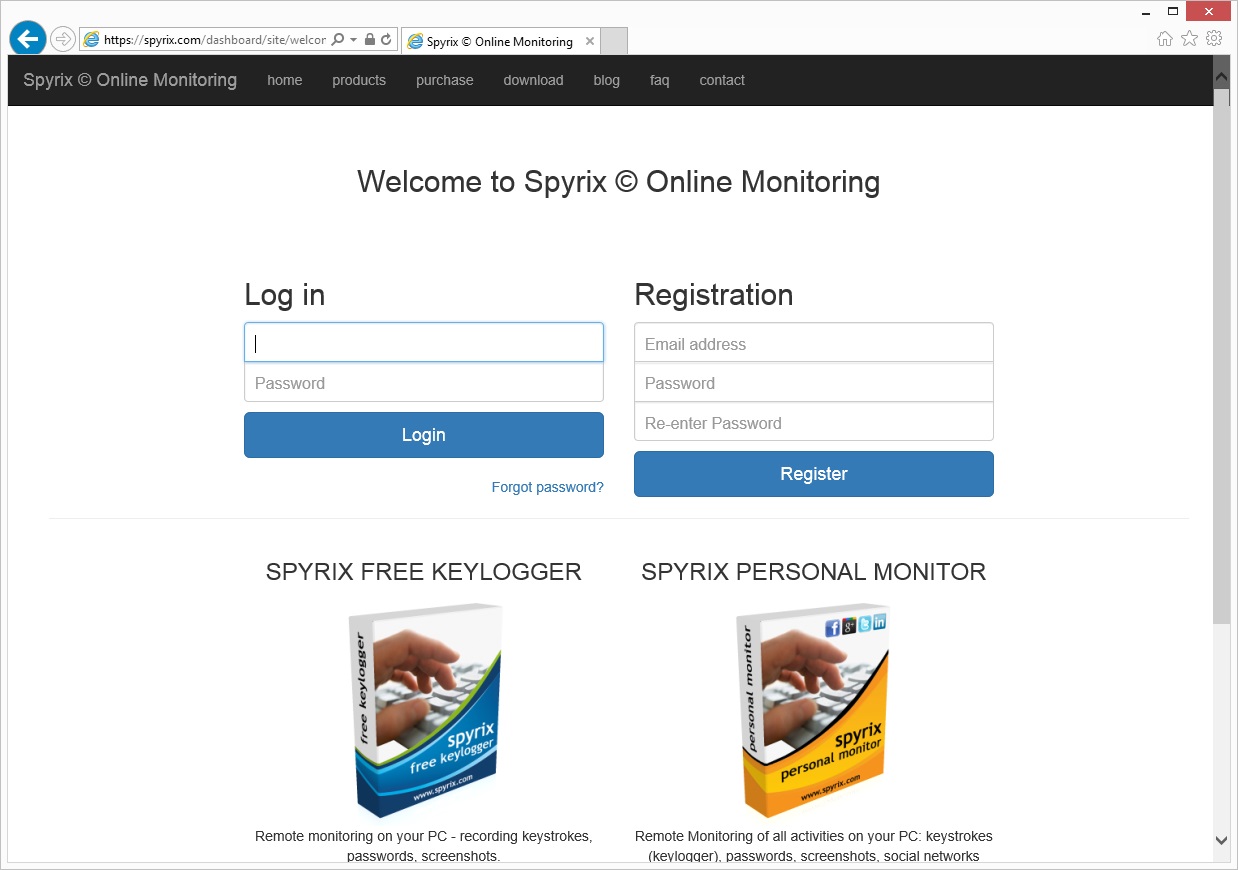The height and width of the screenshot is (870, 1238).
Task: Open Favorites star icon
Action: click(1189, 39)
